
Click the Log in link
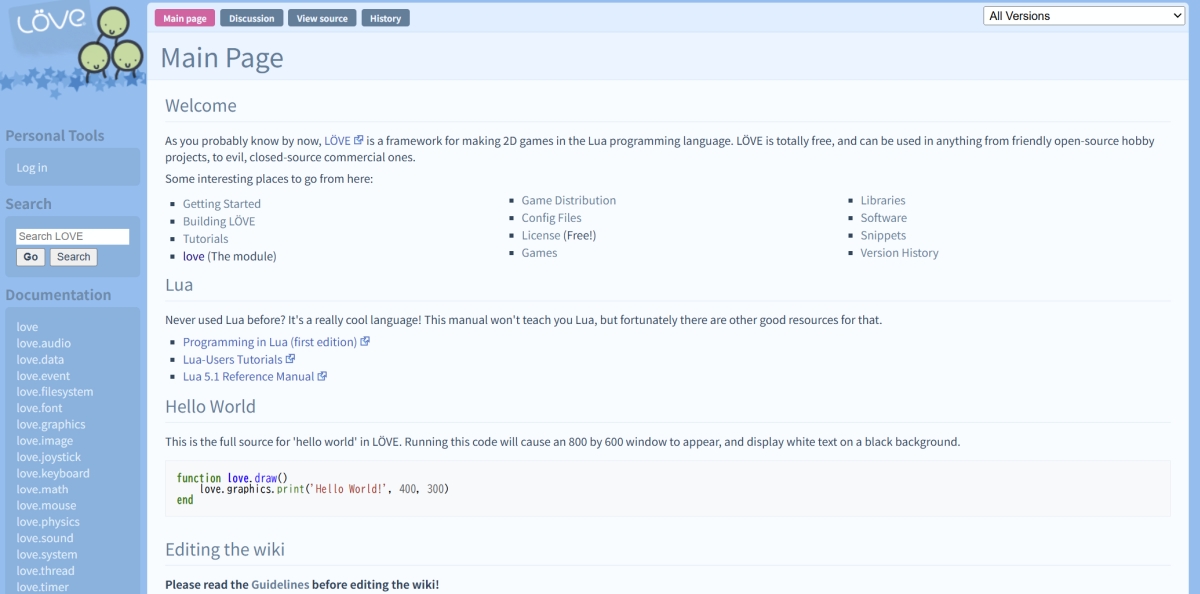[x=32, y=168]
